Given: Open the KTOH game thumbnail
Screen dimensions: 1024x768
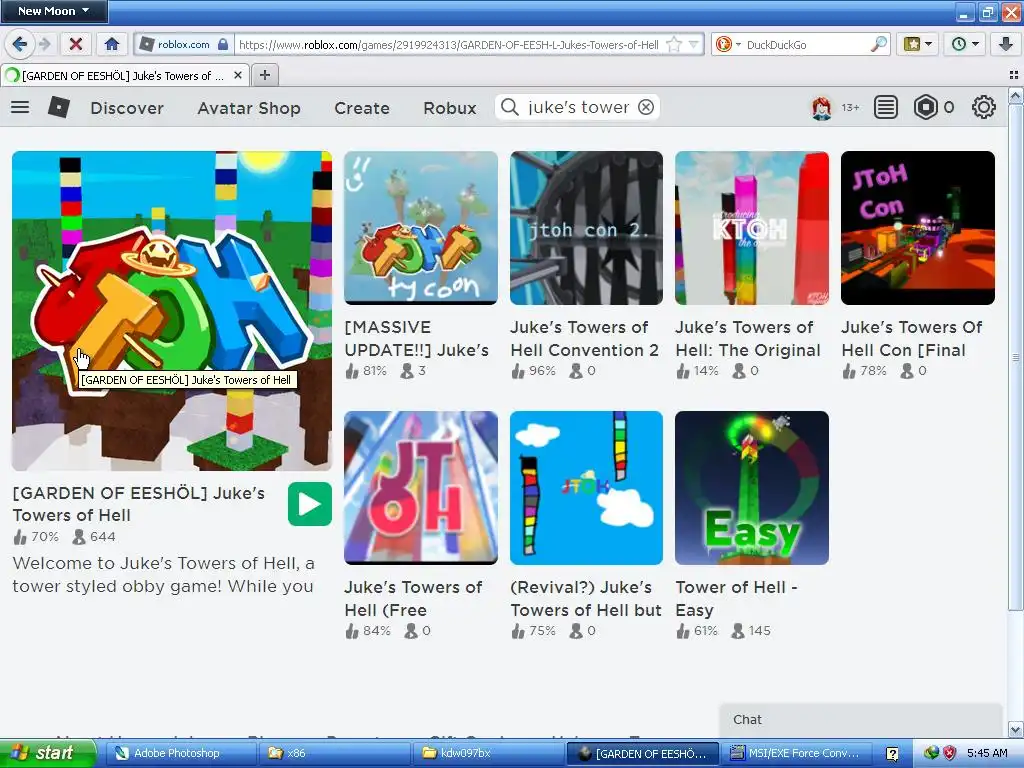Looking at the screenshot, I should coord(752,228).
